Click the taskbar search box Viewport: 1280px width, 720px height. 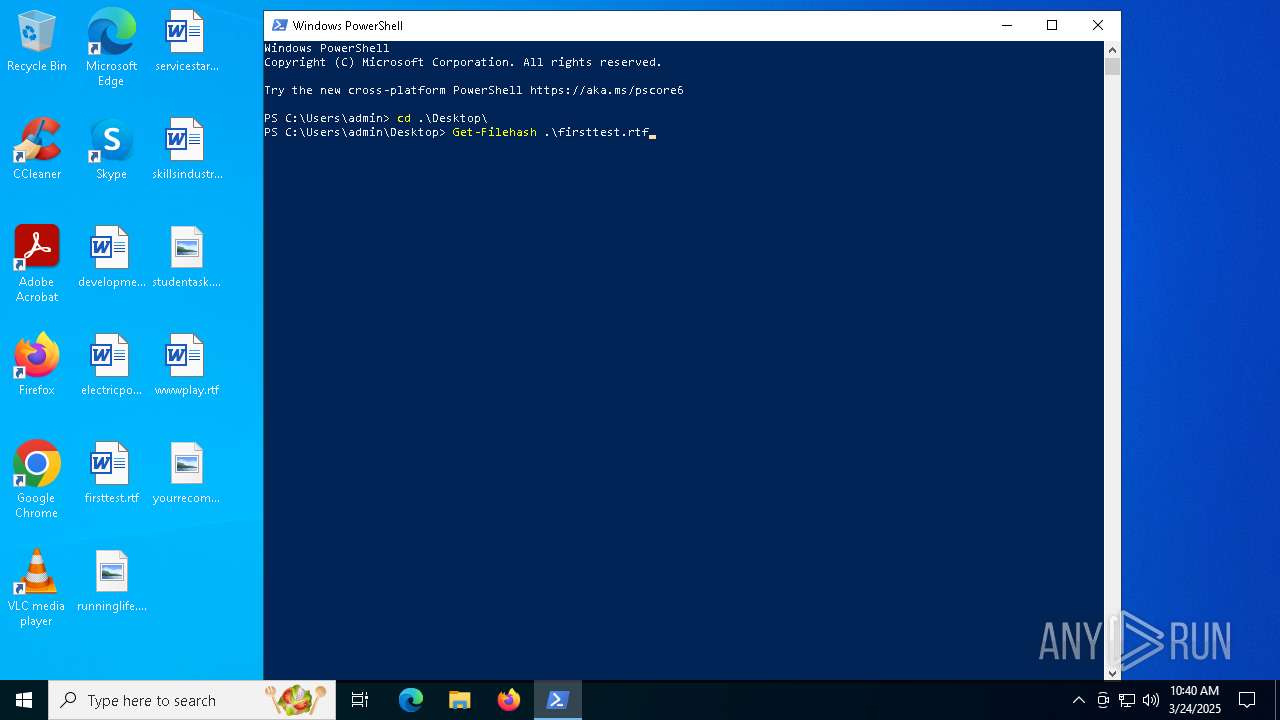click(192, 700)
